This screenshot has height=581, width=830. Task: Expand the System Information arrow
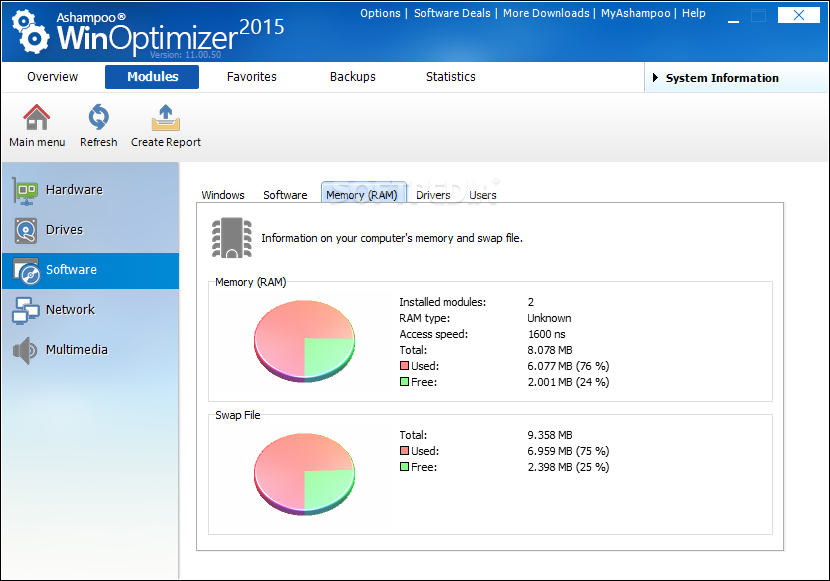point(655,78)
